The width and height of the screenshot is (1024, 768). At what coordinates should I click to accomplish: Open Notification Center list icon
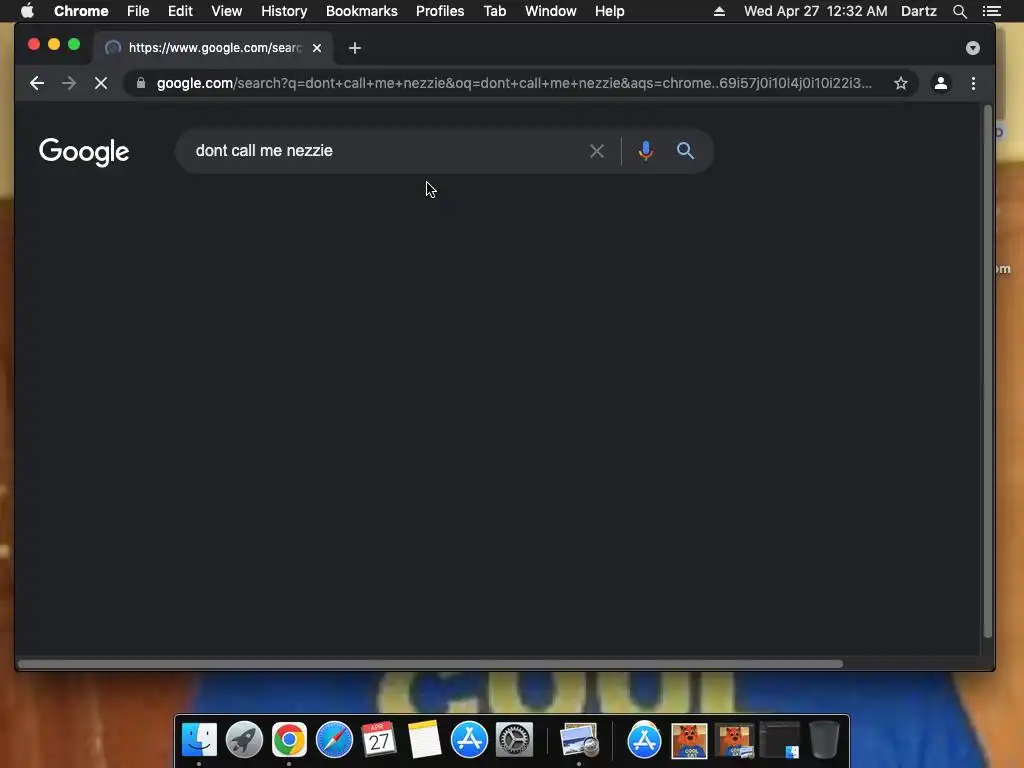point(991,11)
